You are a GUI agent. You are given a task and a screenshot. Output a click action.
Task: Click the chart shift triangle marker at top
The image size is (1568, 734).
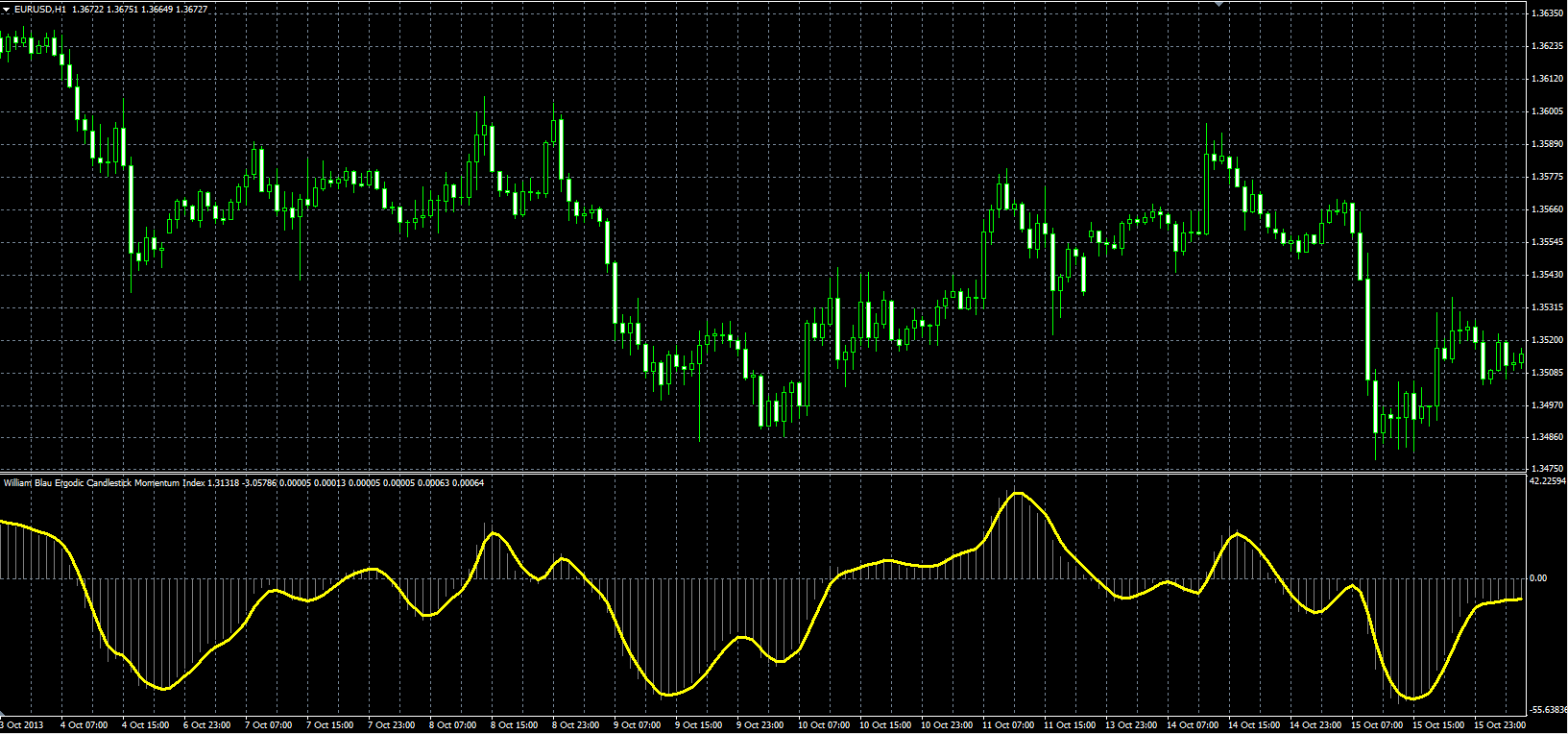click(1218, 4)
